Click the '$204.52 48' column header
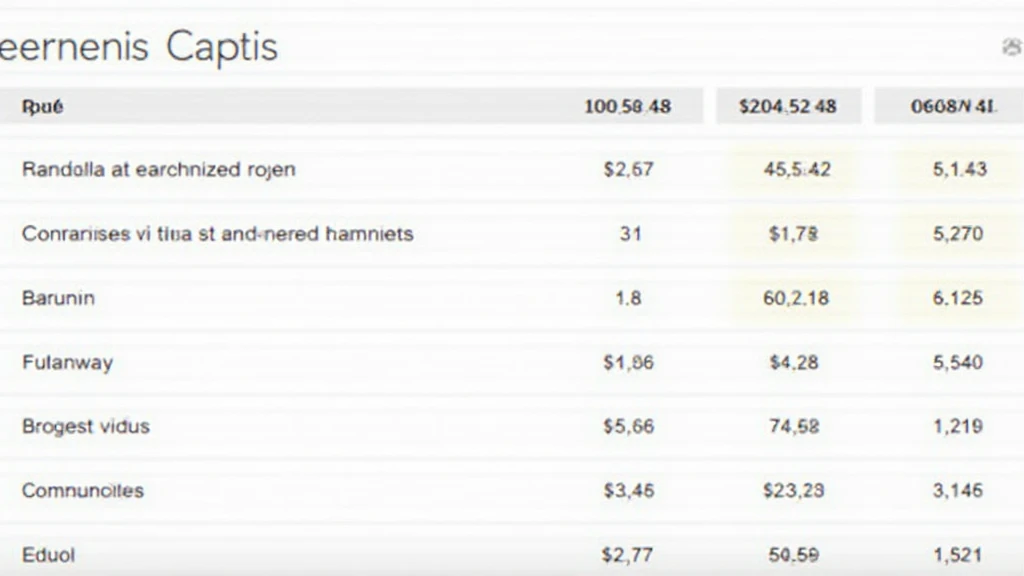1024x576 pixels. pos(788,106)
